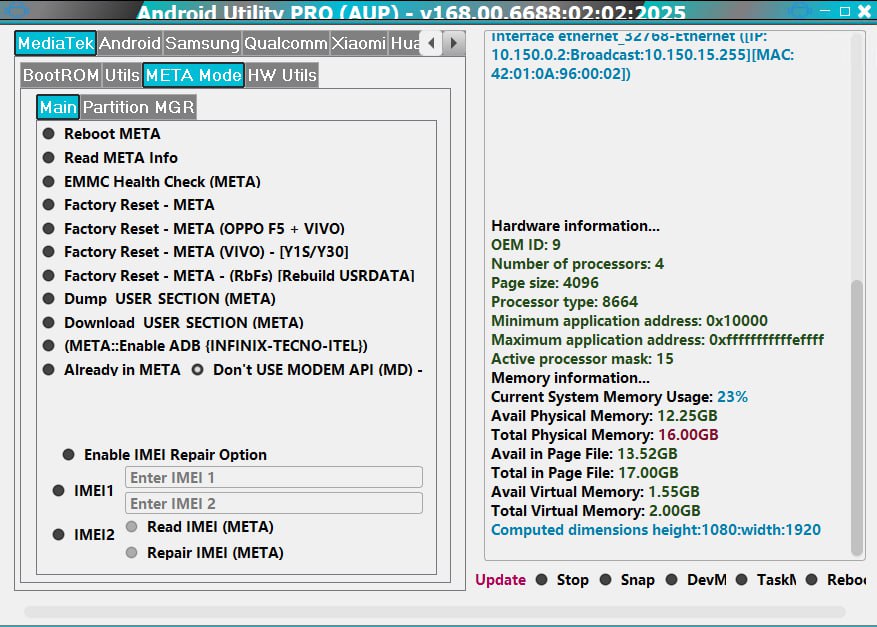Choose Factory Reset - META
The width and height of the screenshot is (877, 627).
[129, 205]
